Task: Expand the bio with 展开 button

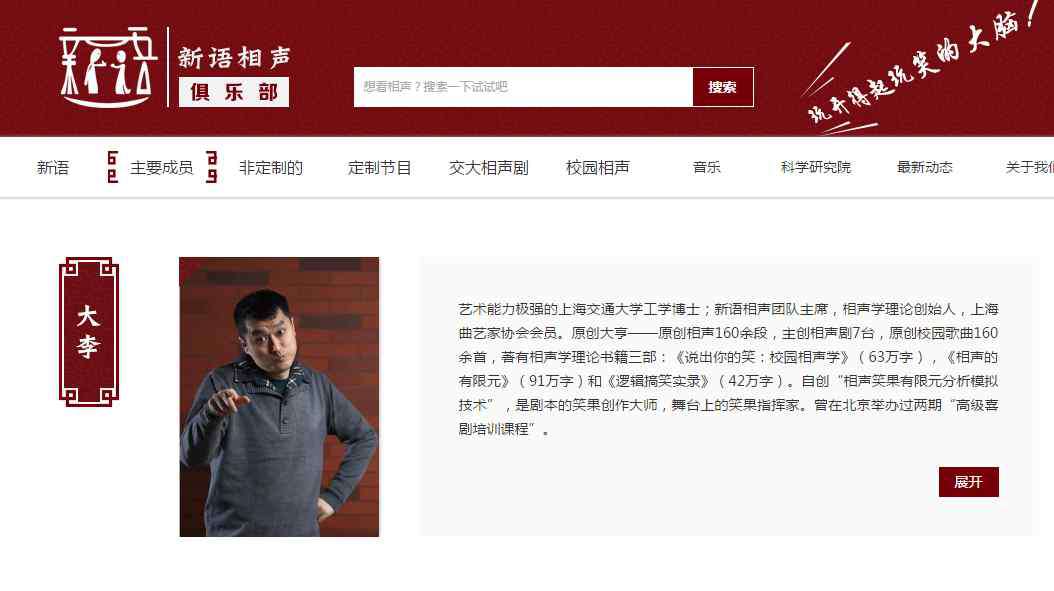Action: click(x=969, y=481)
